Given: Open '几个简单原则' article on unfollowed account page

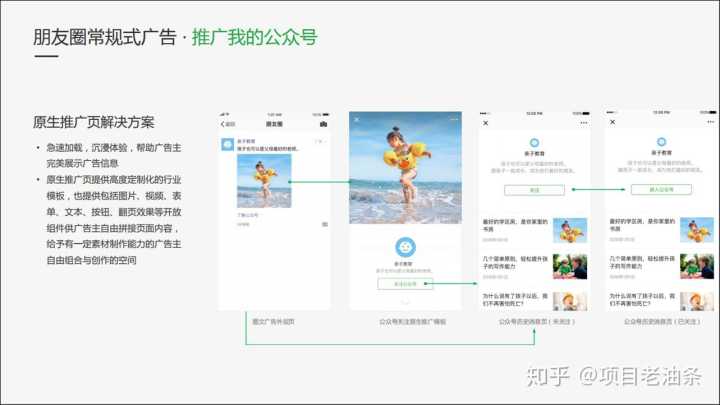Looking at the screenshot, I should pyautogui.click(x=515, y=263).
